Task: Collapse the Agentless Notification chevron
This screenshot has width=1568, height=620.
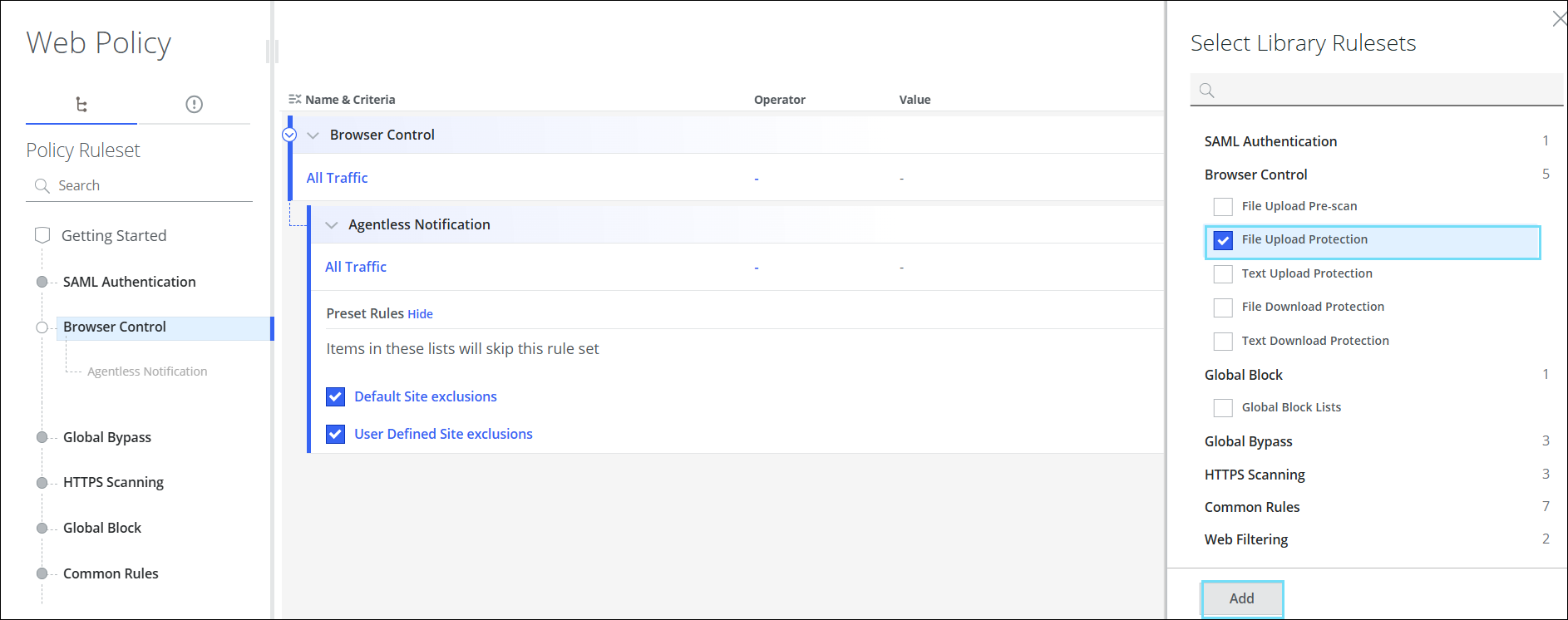Action: tap(332, 225)
